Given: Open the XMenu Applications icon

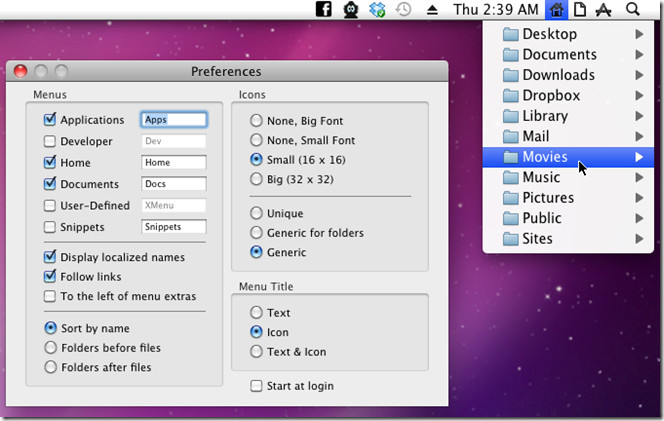Looking at the screenshot, I should point(603,10).
